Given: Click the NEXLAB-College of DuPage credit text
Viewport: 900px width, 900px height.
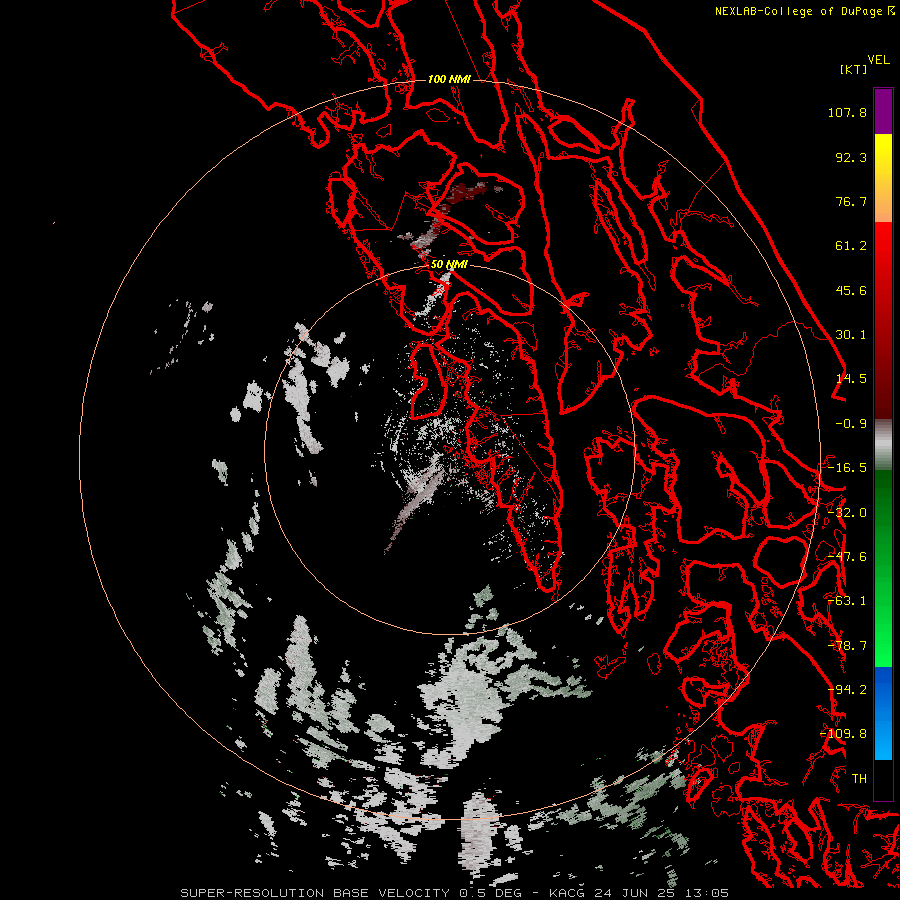Looking at the screenshot, I should click(798, 11).
